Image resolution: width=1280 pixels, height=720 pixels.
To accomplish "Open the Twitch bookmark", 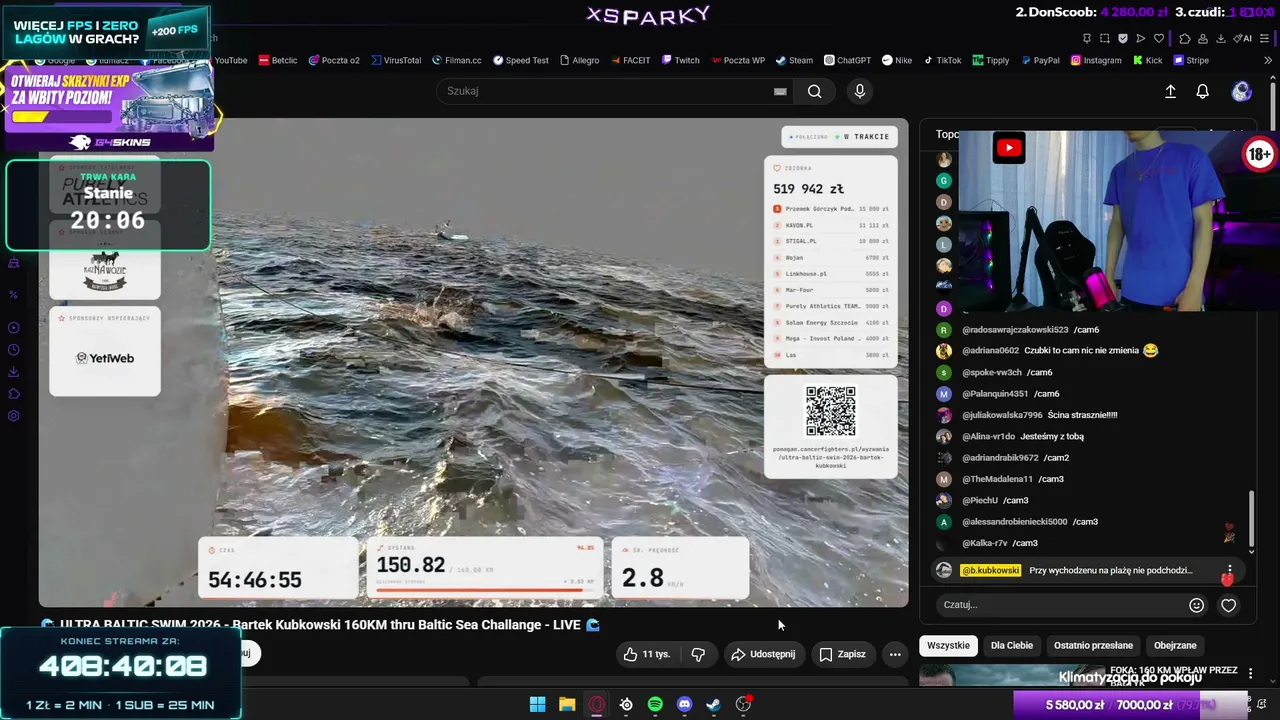I will point(680,60).
